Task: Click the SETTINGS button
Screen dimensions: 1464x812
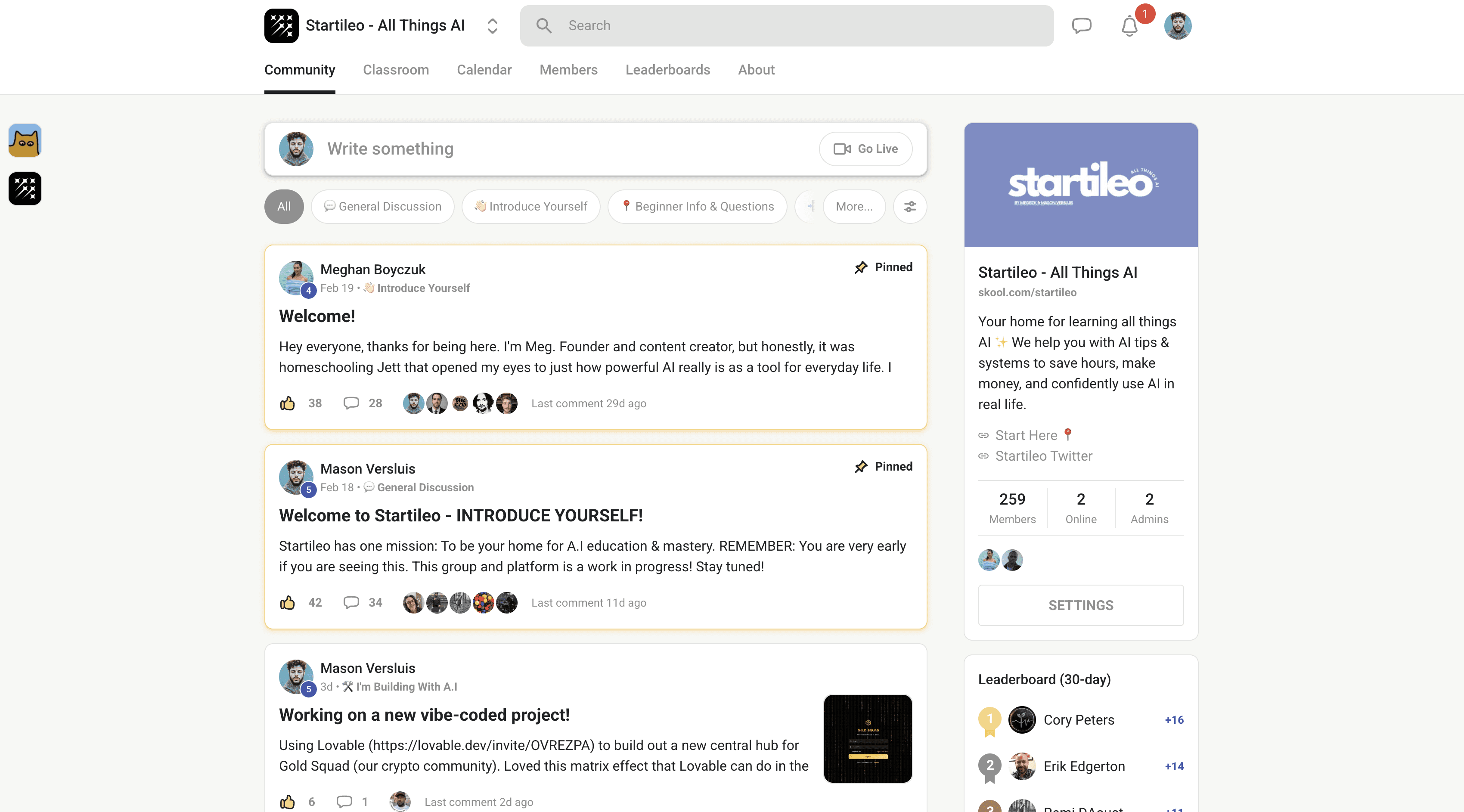Action: coord(1080,605)
